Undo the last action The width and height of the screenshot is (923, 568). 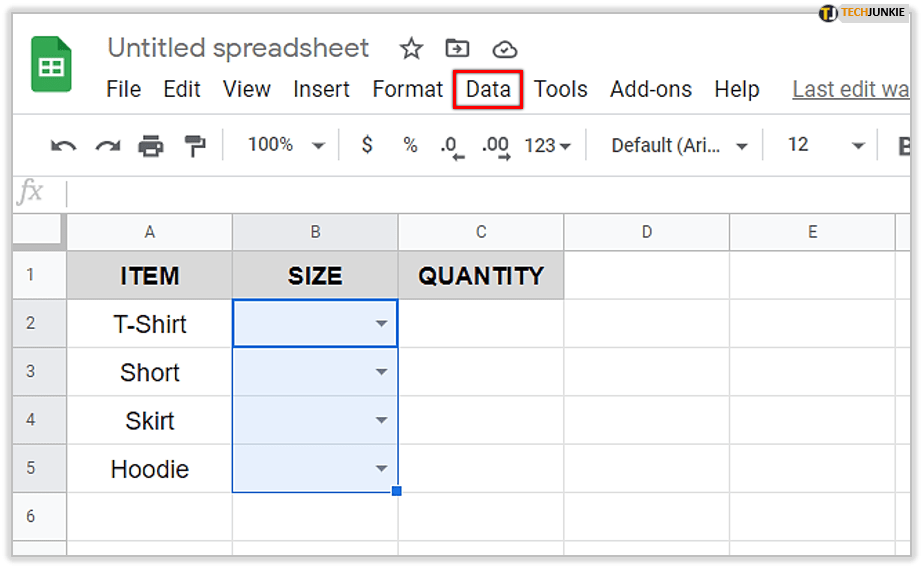pos(63,146)
